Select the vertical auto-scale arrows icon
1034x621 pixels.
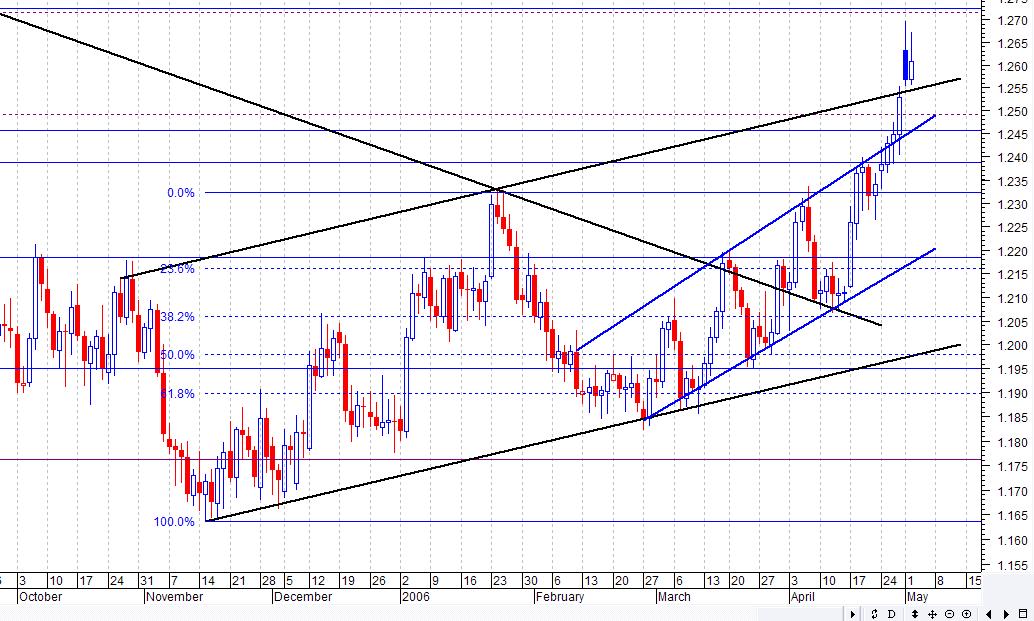tap(913, 612)
